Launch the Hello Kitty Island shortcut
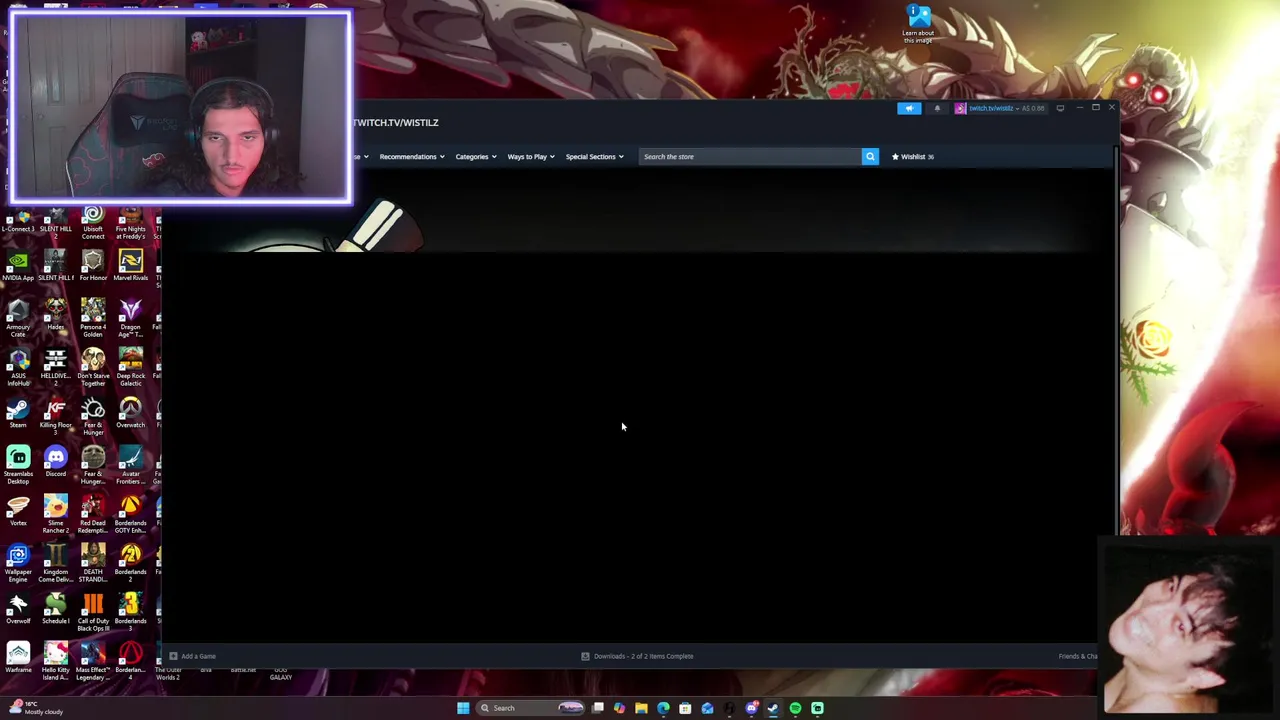Image resolution: width=1280 pixels, height=720 pixels. pyautogui.click(x=55, y=661)
